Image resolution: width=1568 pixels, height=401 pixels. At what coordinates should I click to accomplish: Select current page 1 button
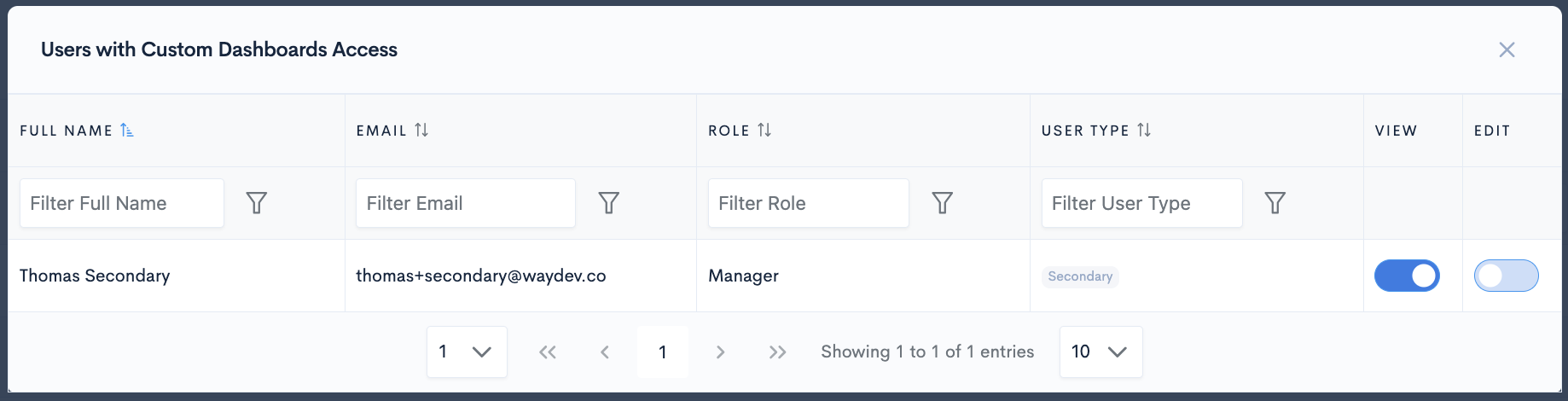(x=663, y=352)
